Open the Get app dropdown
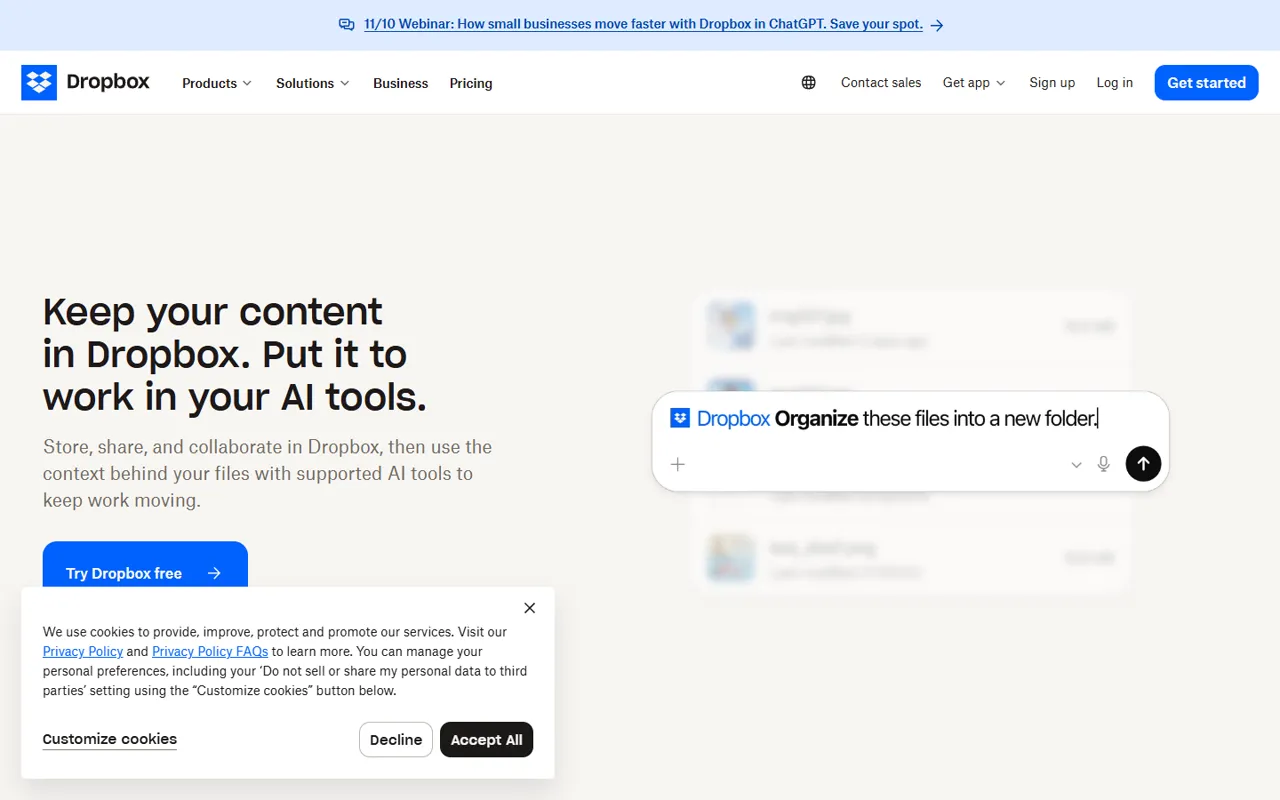 (x=974, y=83)
